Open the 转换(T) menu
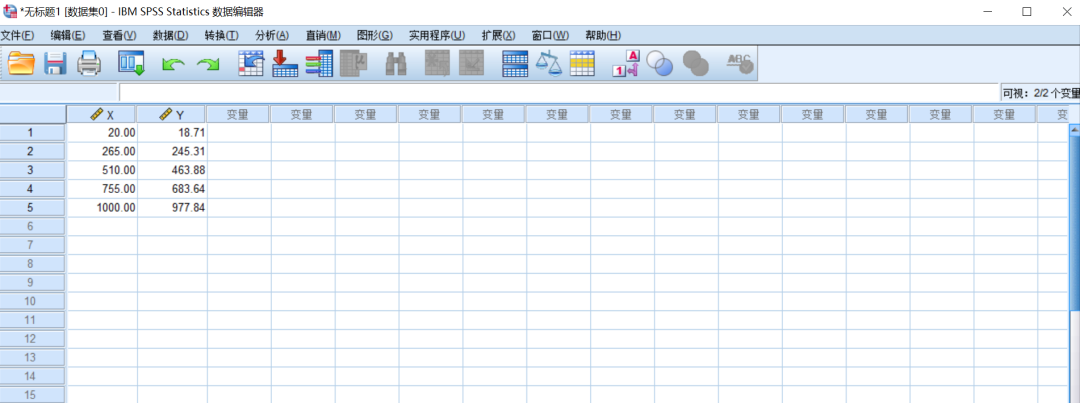Screen dimensions: 1080x403 [222, 36]
